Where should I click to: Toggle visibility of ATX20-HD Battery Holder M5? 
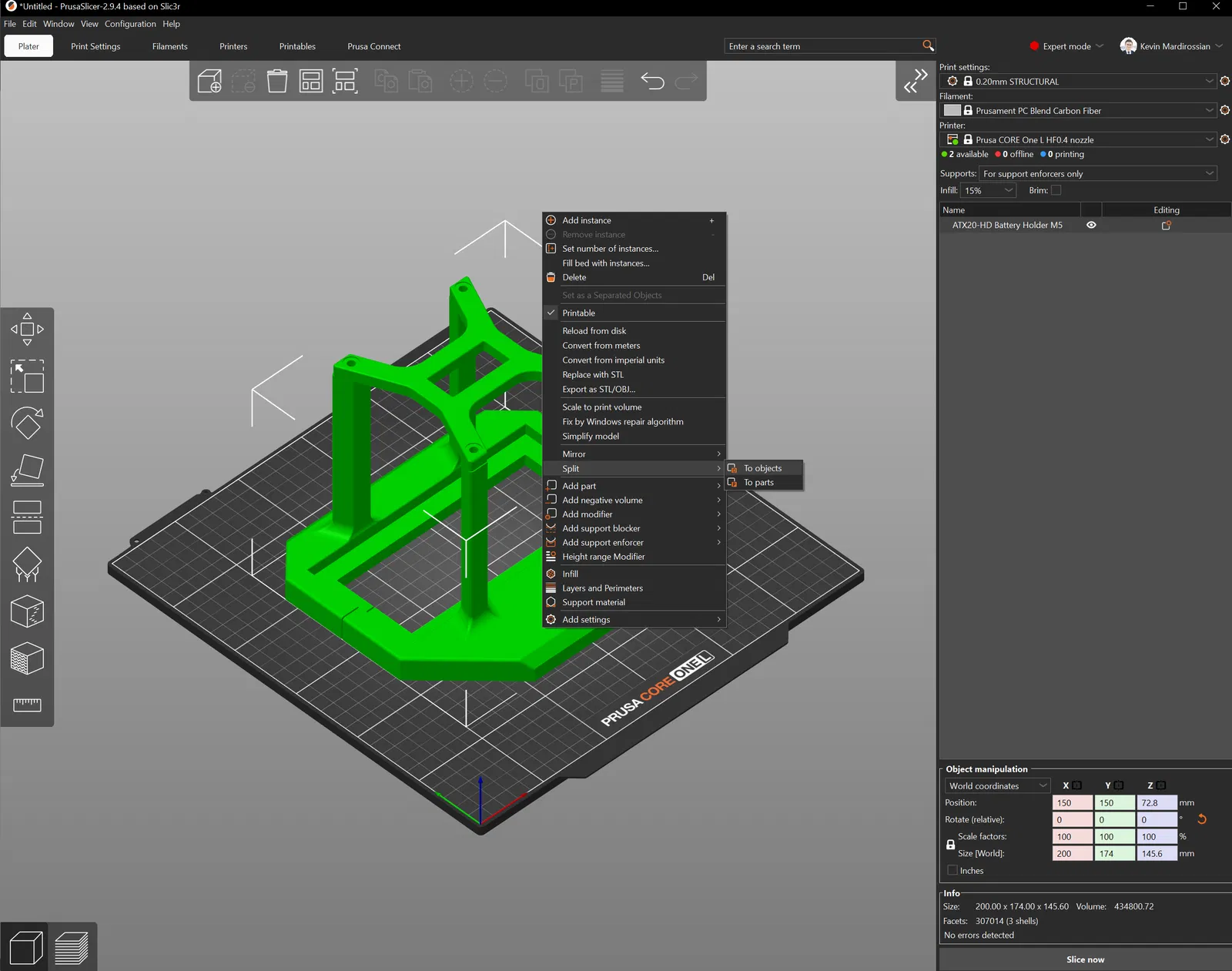1091,226
